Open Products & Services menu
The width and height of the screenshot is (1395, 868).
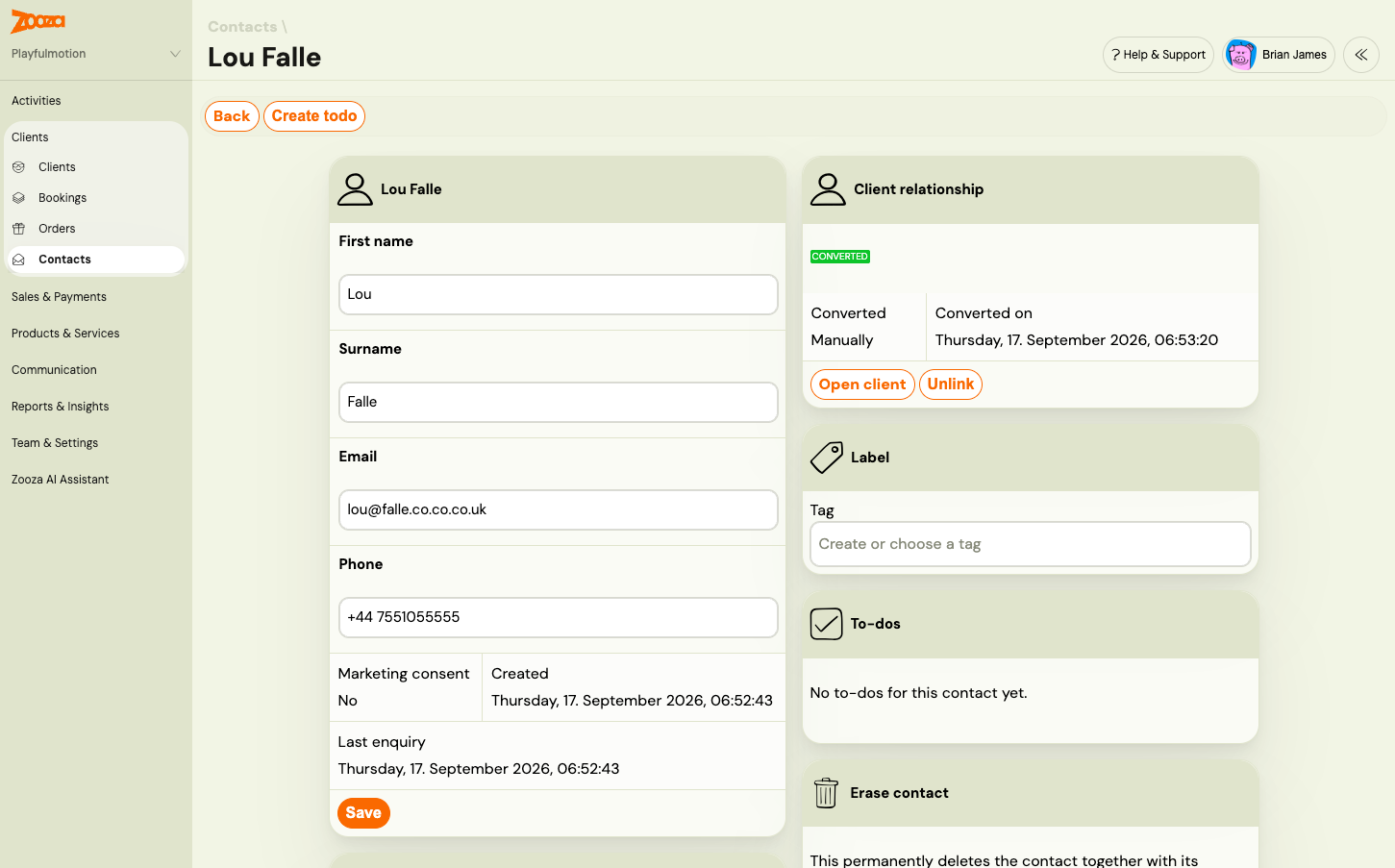click(x=65, y=334)
